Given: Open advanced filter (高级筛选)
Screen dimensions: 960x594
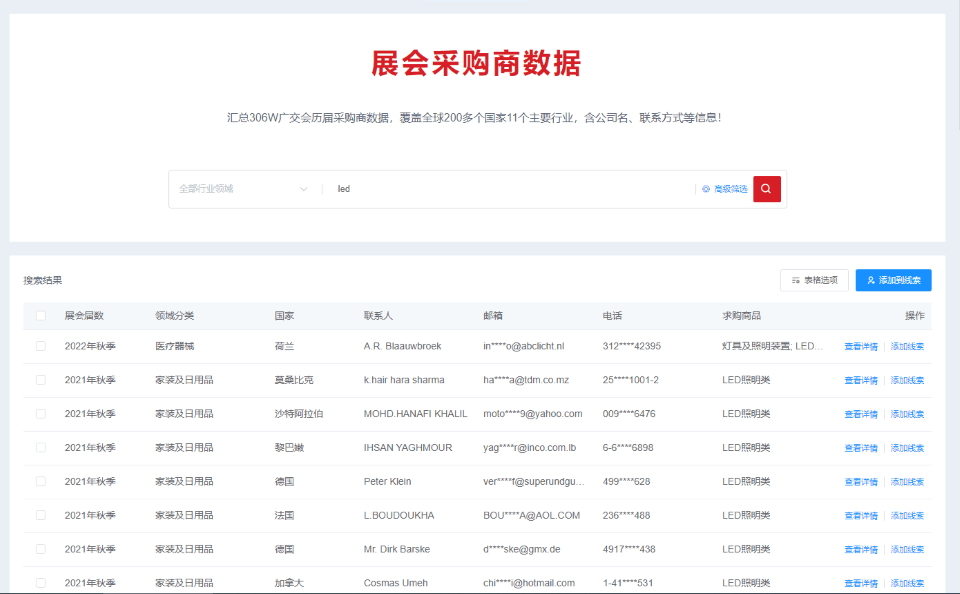Looking at the screenshot, I should click(725, 189).
